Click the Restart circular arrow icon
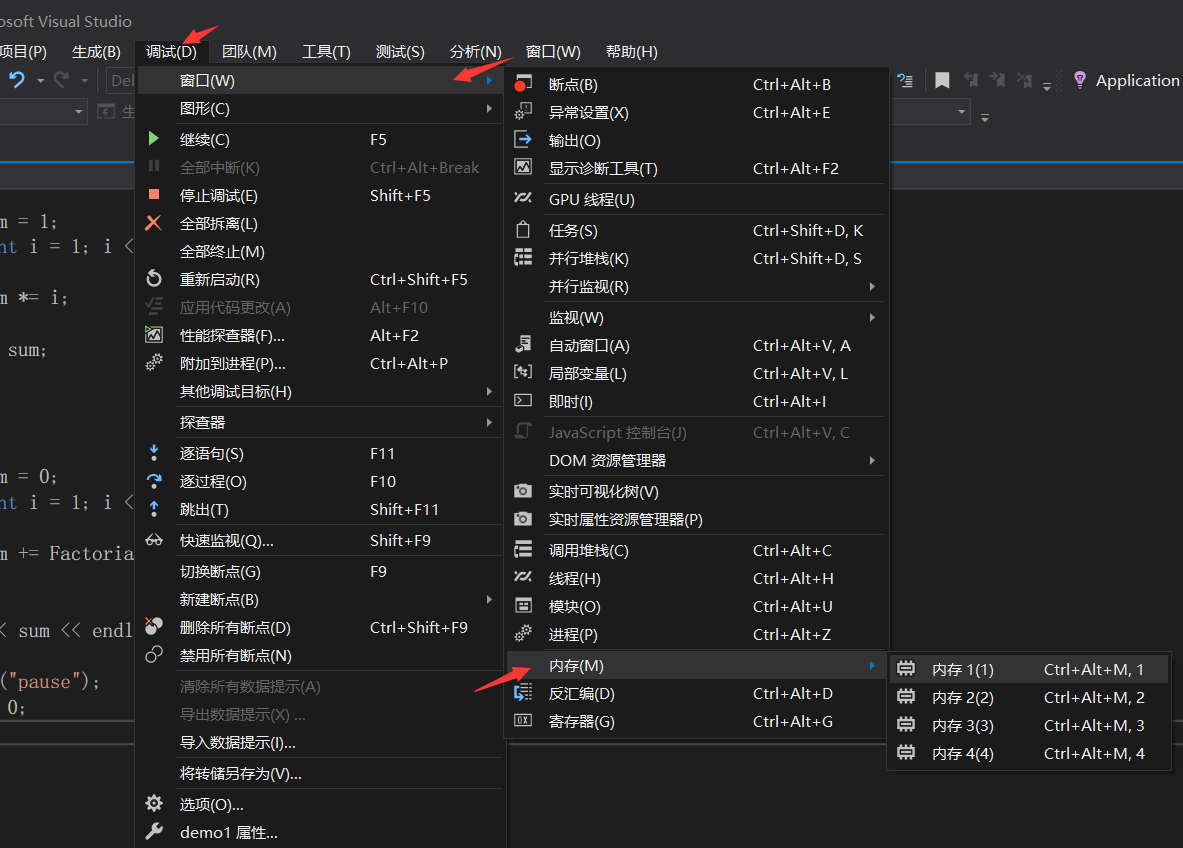The width and height of the screenshot is (1183, 848). [154, 278]
